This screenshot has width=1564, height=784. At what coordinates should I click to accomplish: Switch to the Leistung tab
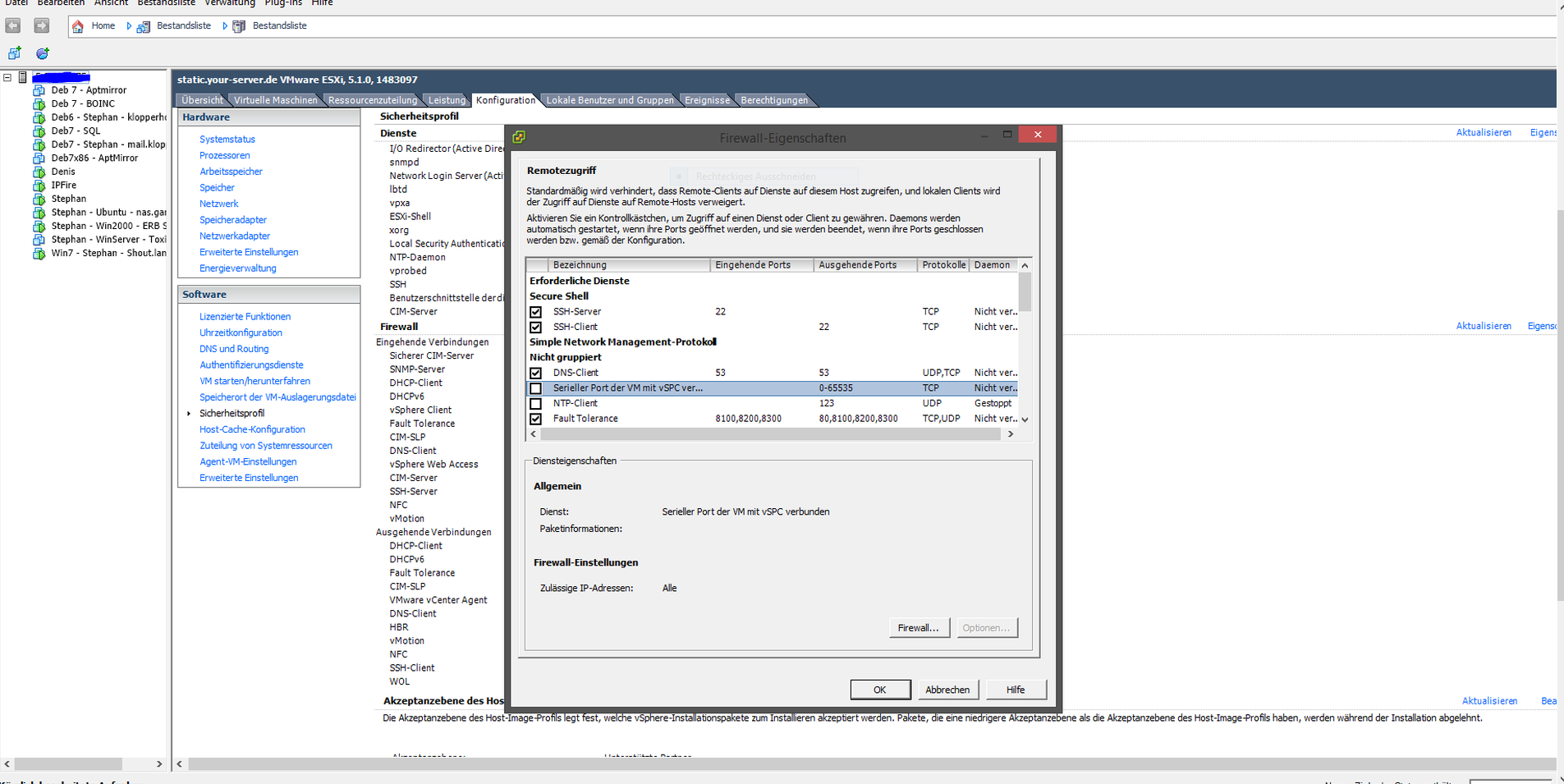tap(447, 100)
